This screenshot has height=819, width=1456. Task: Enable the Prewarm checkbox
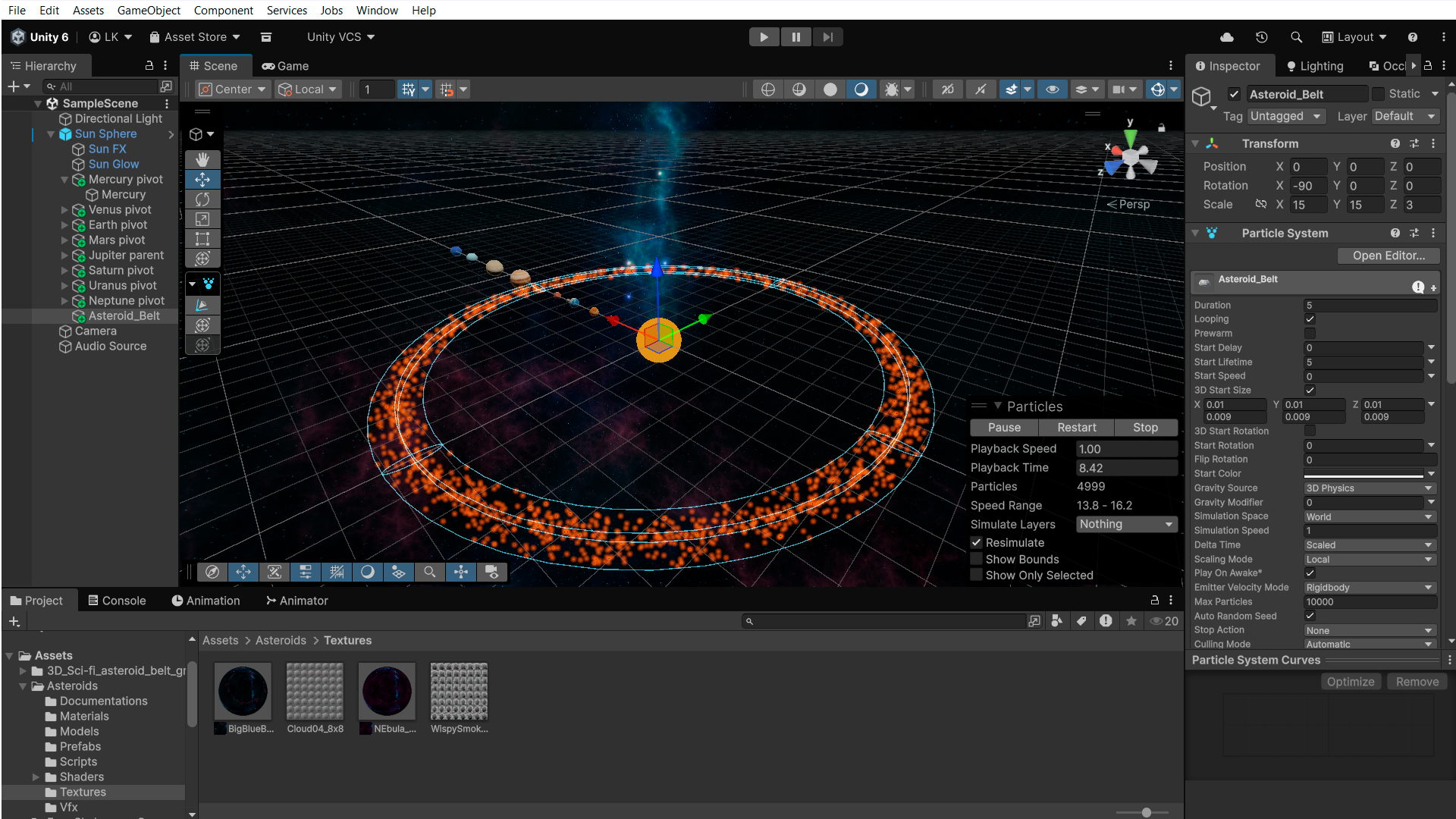[1310, 334]
